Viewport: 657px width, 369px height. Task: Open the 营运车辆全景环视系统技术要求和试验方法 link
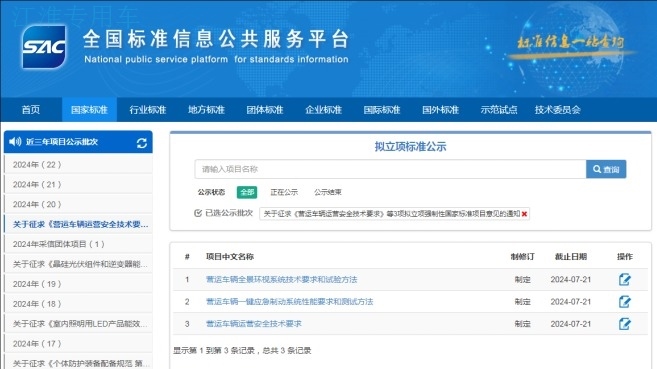pos(281,279)
